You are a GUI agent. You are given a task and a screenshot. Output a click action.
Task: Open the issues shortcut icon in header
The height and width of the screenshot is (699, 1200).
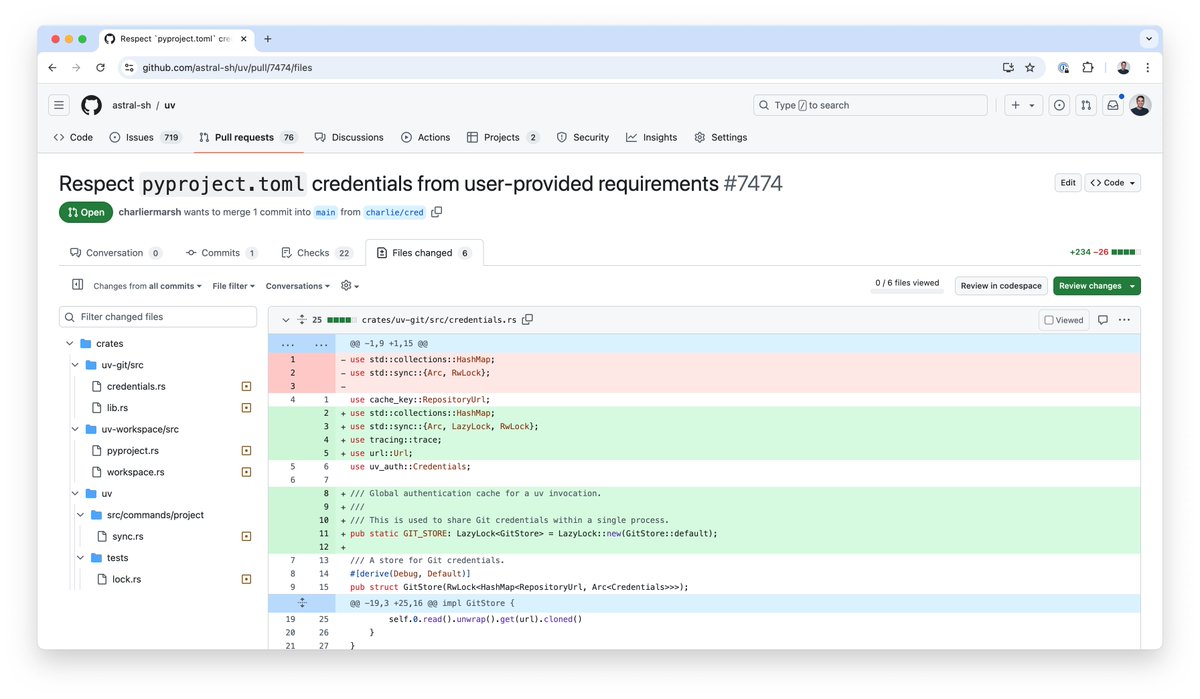point(1059,105)
